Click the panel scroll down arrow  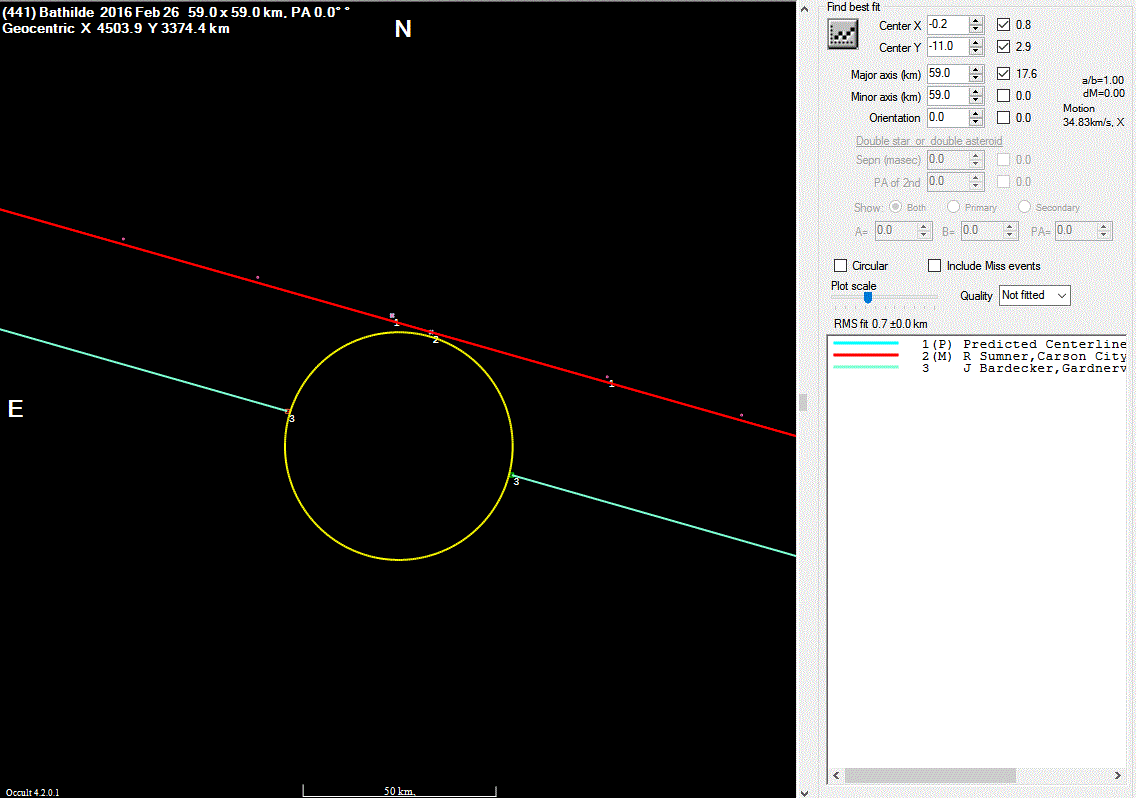(x=804, y=793)
